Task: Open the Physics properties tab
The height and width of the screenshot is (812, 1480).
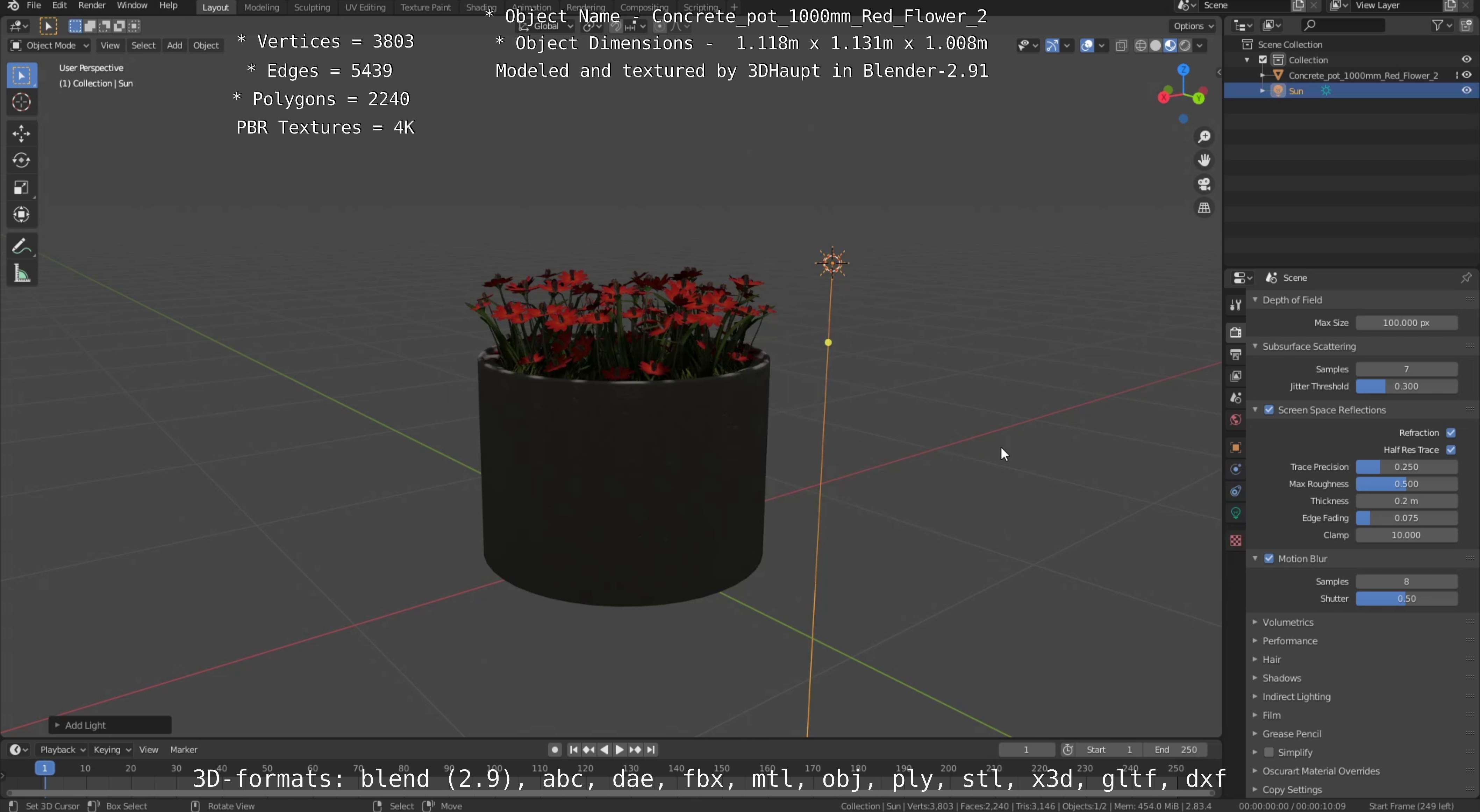Action: (1236, 469)
